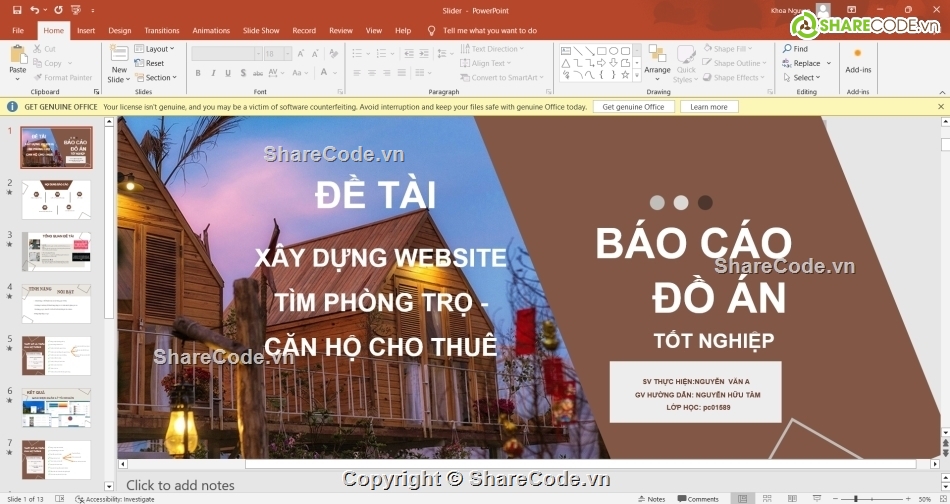The height and width of the screenshot is (504, 950).
Task: Click Tell me what you want to do
Action: pos(490,30)
